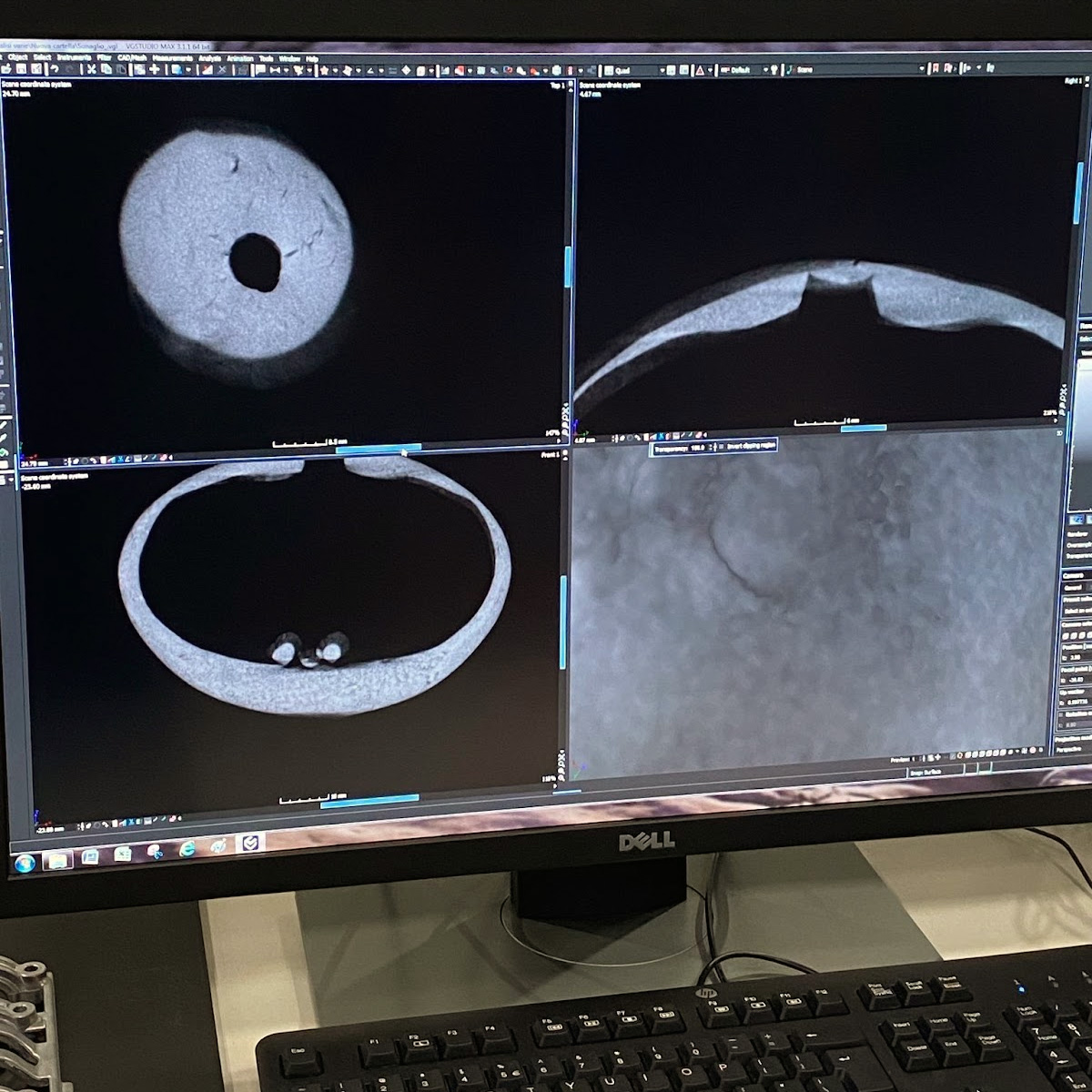Viewport: 1092px width, 1092px height.
Task: Click the Save As toolbar icon
Action: pyautogui.click(x=36, y=69)
